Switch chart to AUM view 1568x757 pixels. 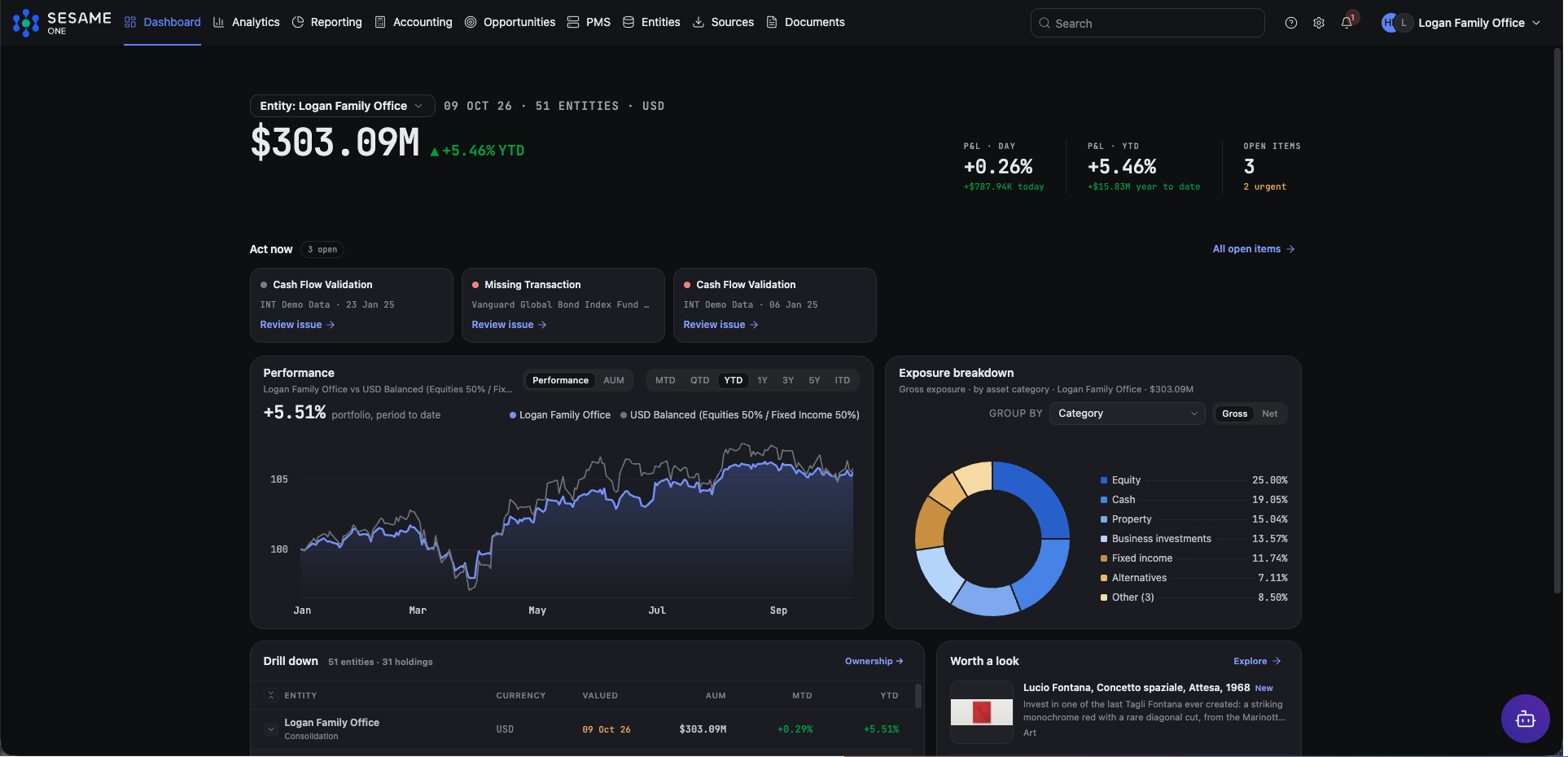(614, 380)
